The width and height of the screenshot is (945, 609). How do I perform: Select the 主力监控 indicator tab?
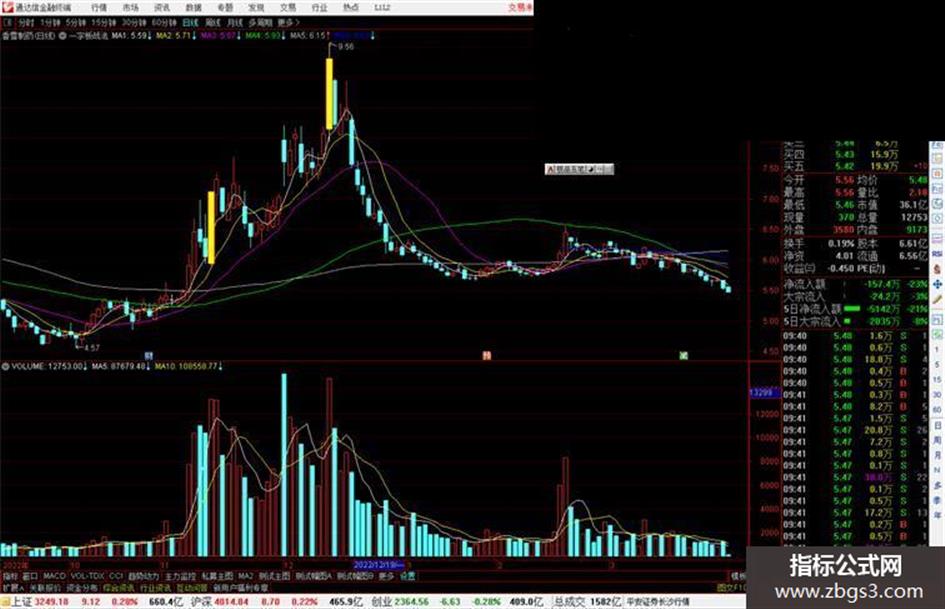coord(180,576)
